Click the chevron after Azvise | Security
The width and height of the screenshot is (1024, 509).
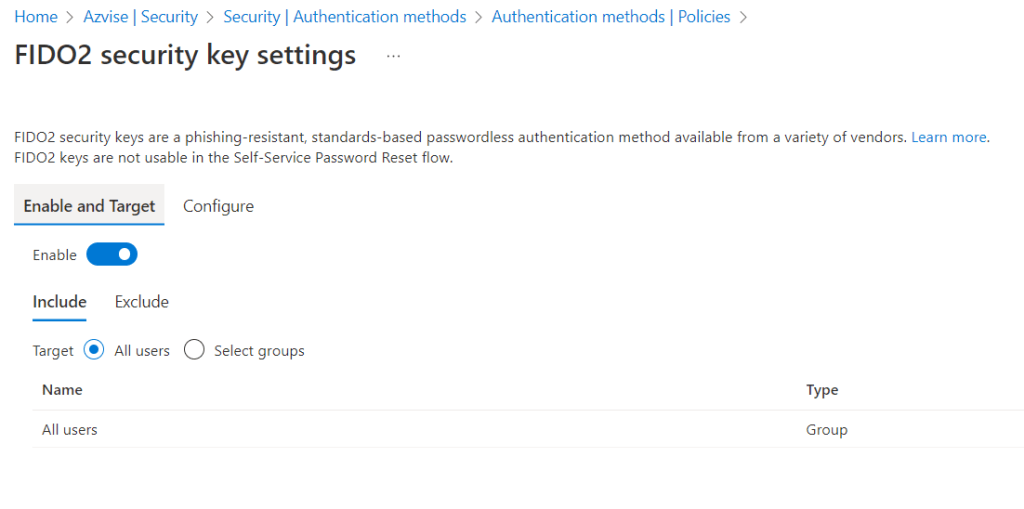(x=211, y=17)
